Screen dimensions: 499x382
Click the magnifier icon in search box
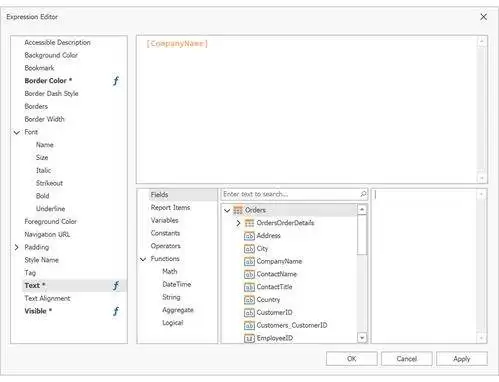point(363,194)
